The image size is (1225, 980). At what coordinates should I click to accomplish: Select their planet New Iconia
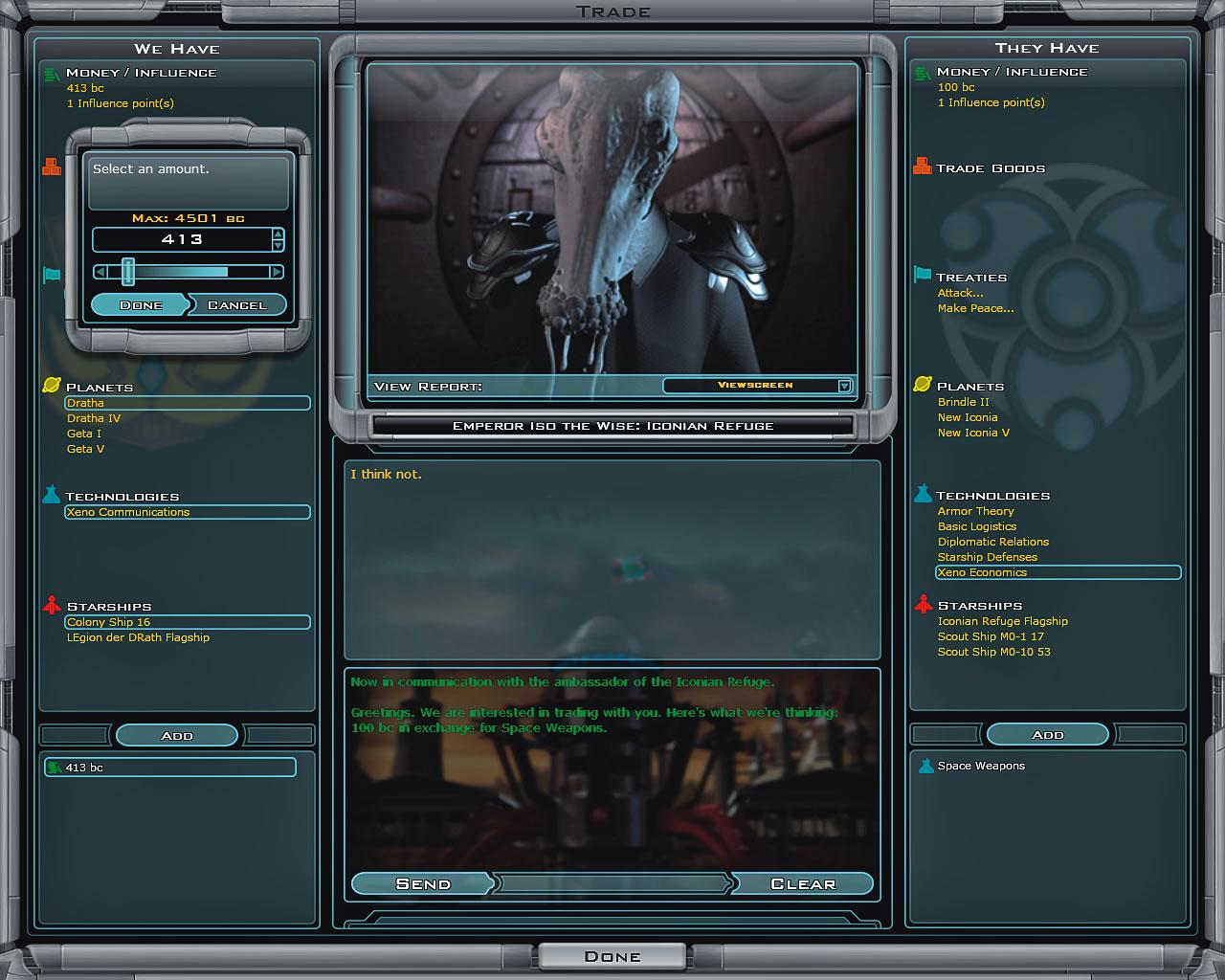tap(968, 417)
